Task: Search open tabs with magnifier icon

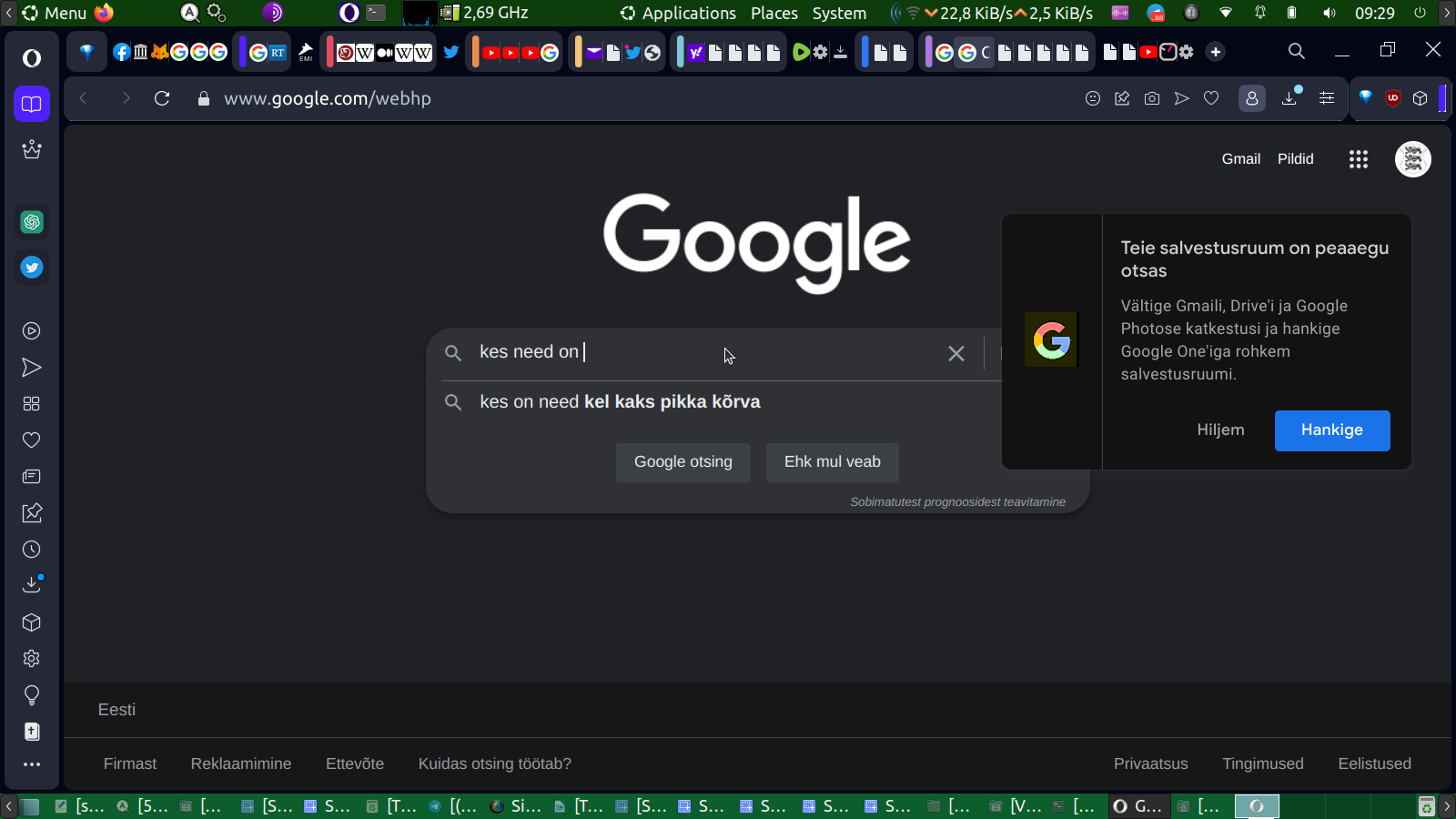Action: 1297,51
